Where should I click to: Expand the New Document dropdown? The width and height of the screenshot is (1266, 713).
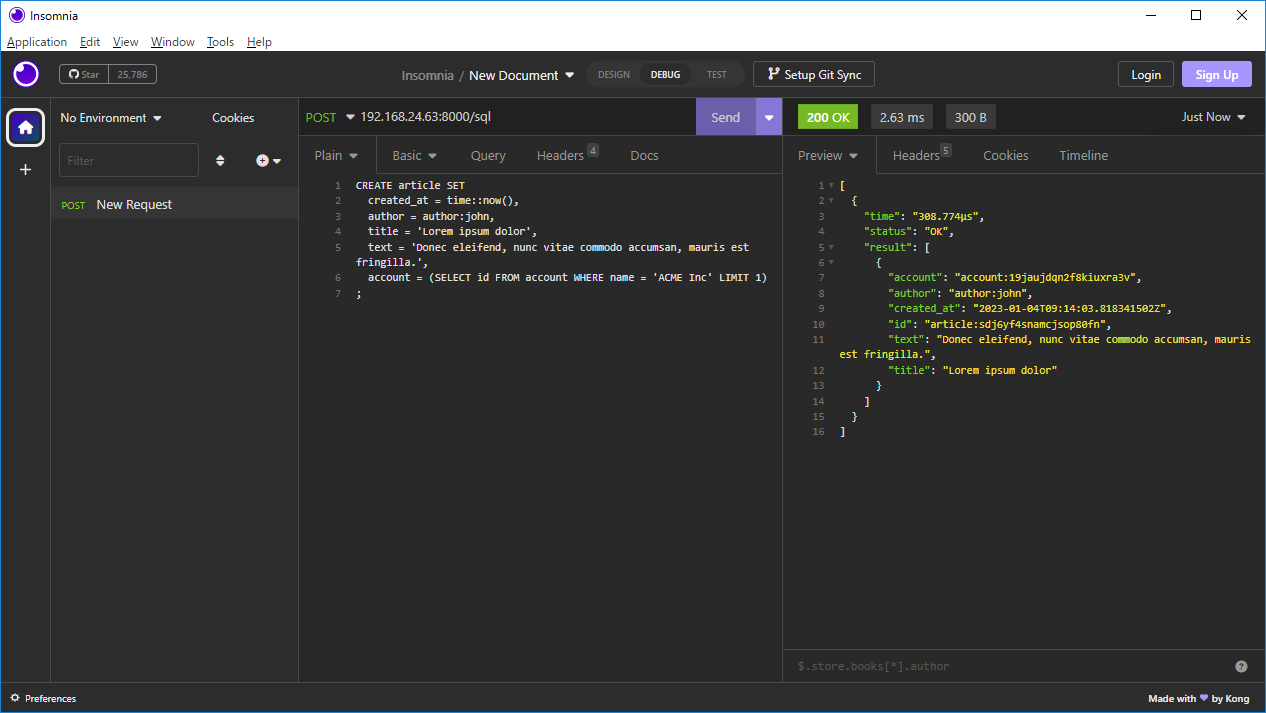point(522,75)
